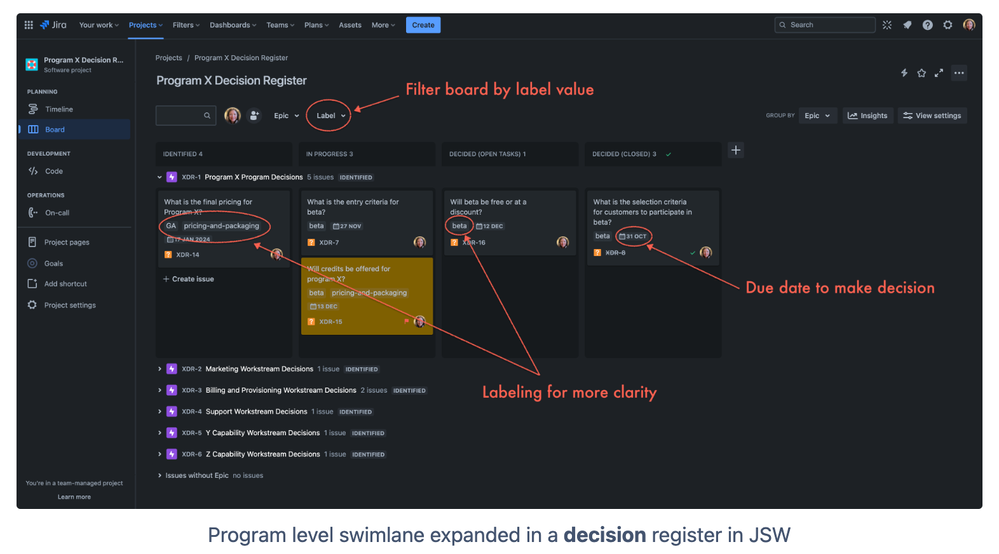Open the Label filter dropdown
999x554 pixels.
click(331, 115)
